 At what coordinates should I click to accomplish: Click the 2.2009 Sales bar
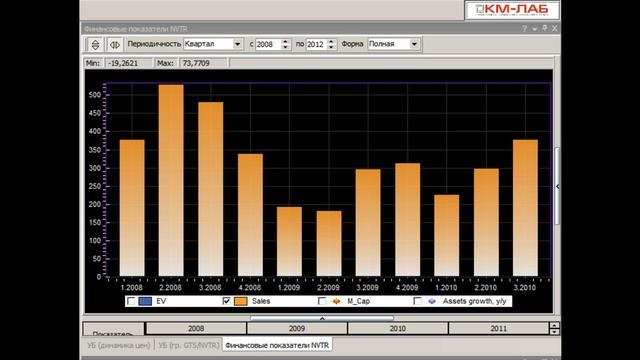point(329,243)
